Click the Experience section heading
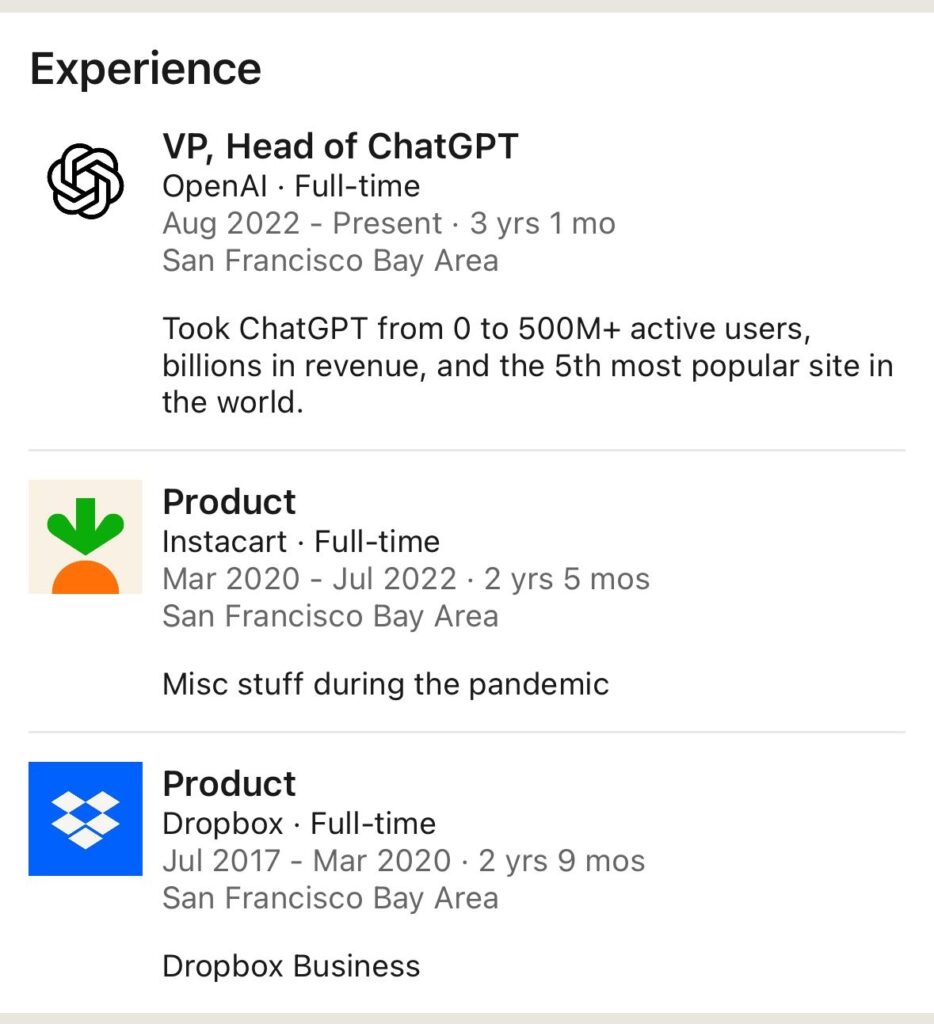The height and width of the screenshot is (1024, 934). click(x=146, y=69)
